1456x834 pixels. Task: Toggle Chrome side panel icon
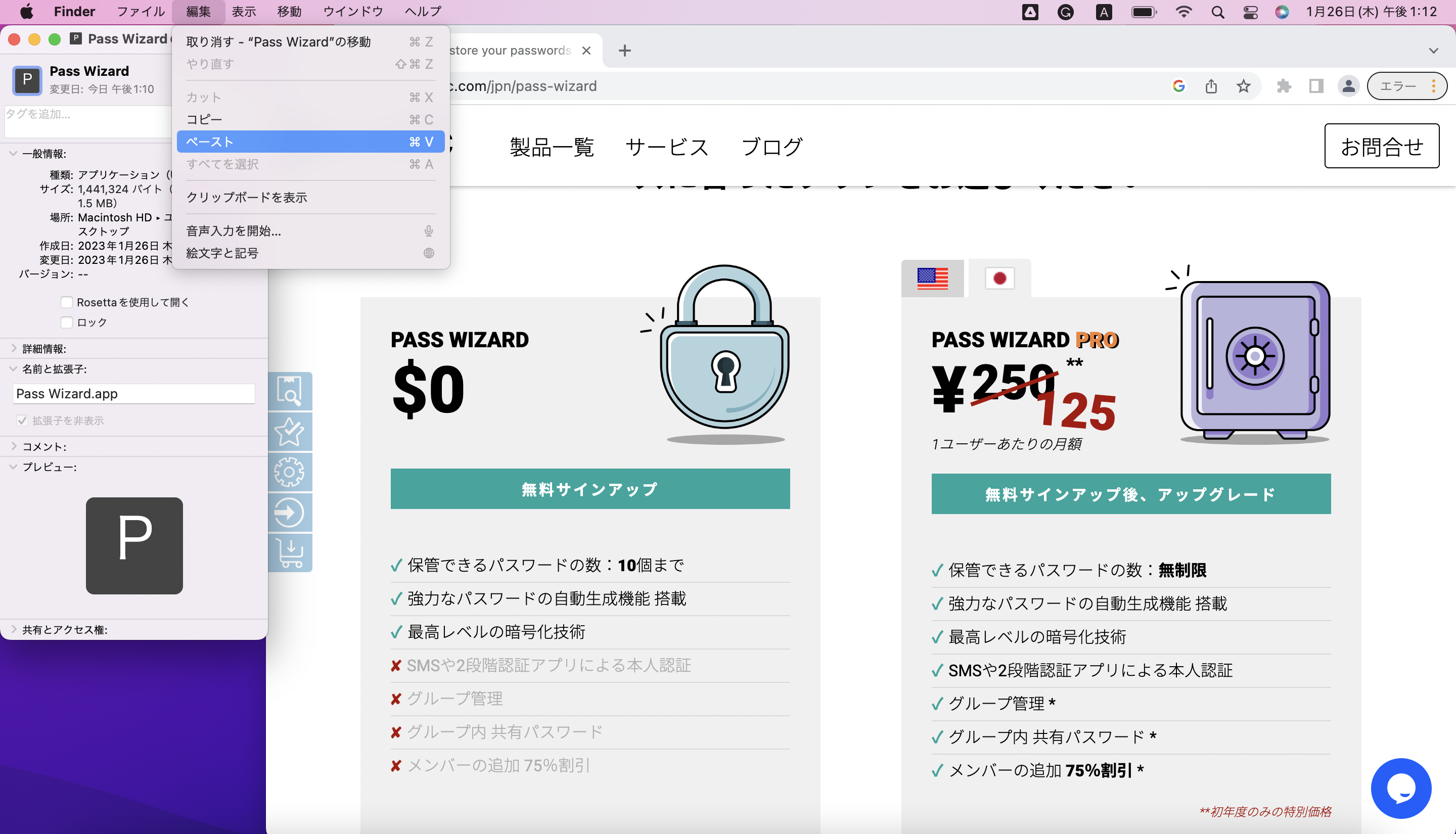(x=1316, y=86)
